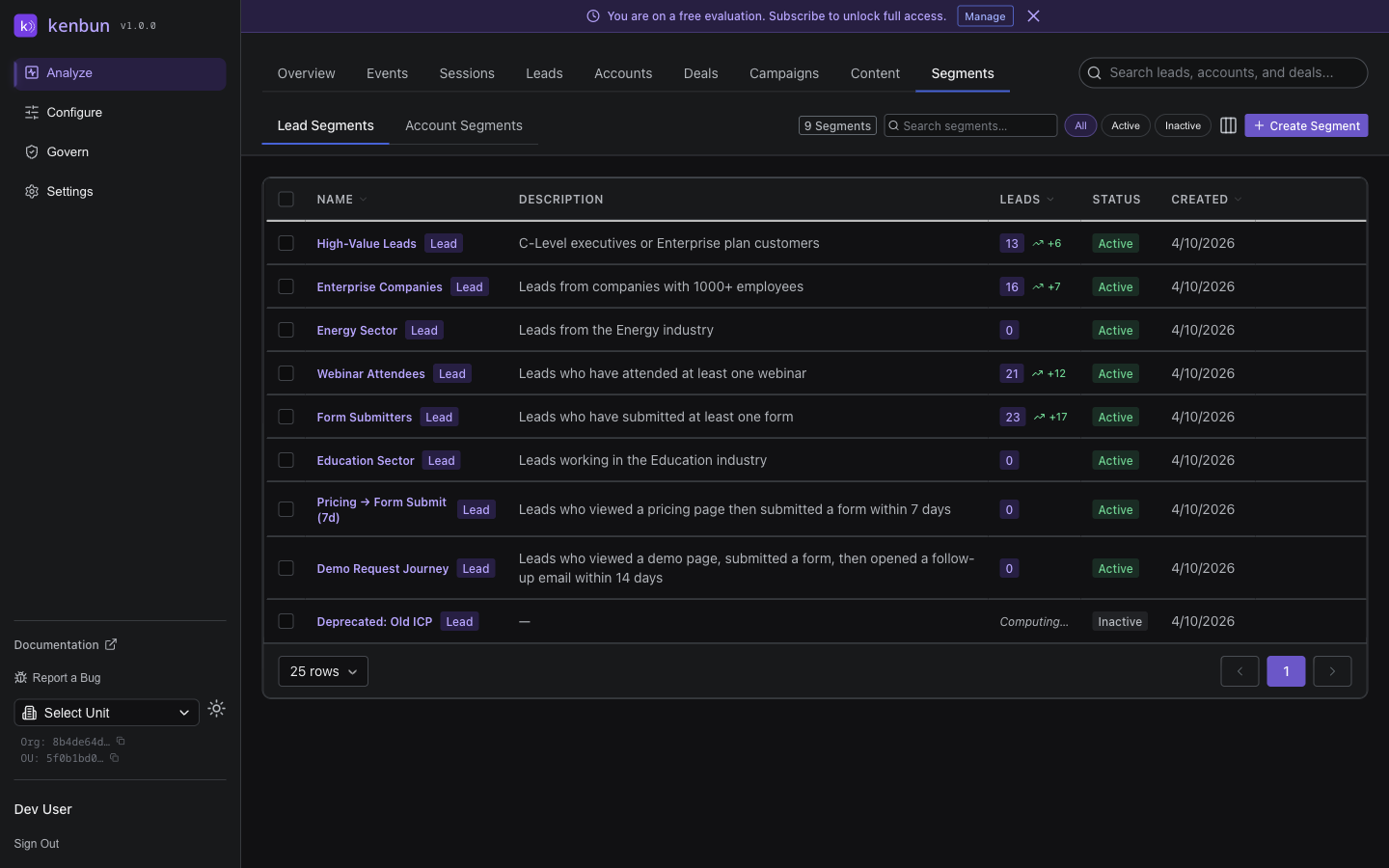
Task: Check the Webinar Attendees row checkbox
Action: (x=286, y=373)
